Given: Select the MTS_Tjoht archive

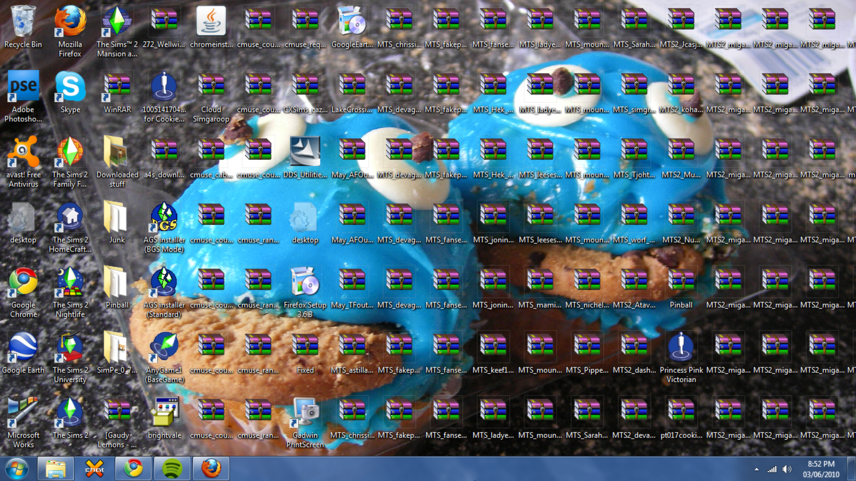Looking at the screenshot, I should pos(633,157).
